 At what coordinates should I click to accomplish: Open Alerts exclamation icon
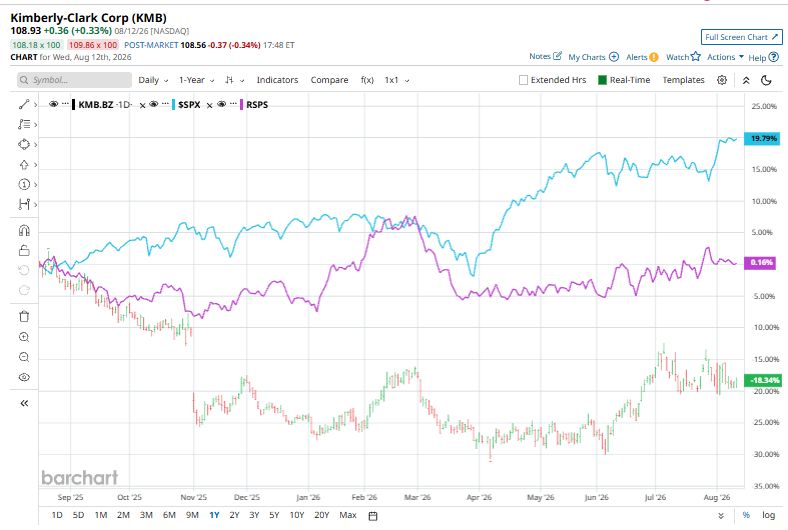pyautogui.click(x=653, y=57)
